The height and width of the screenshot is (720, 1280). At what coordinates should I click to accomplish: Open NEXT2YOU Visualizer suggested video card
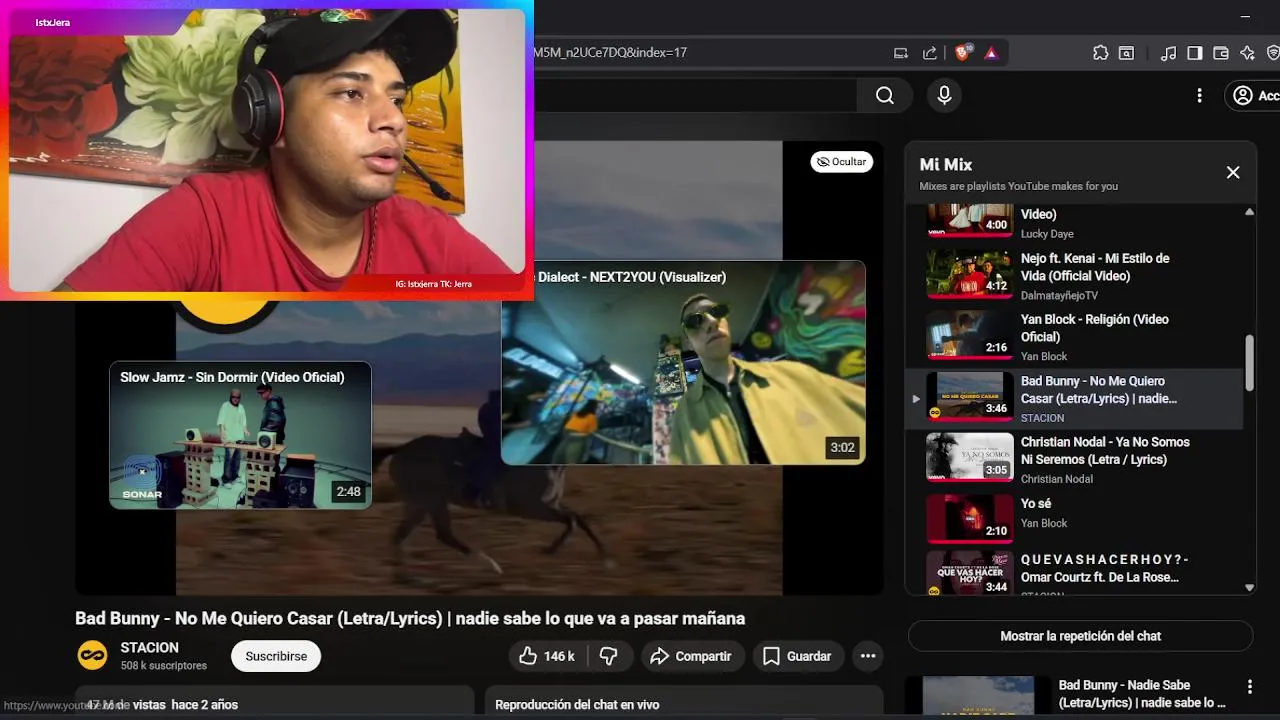[683, 363]
